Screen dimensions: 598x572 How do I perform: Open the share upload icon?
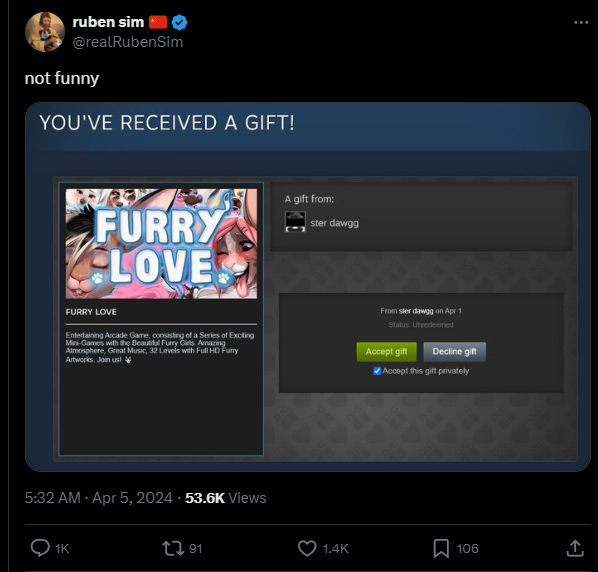click(x=575, y=548)
